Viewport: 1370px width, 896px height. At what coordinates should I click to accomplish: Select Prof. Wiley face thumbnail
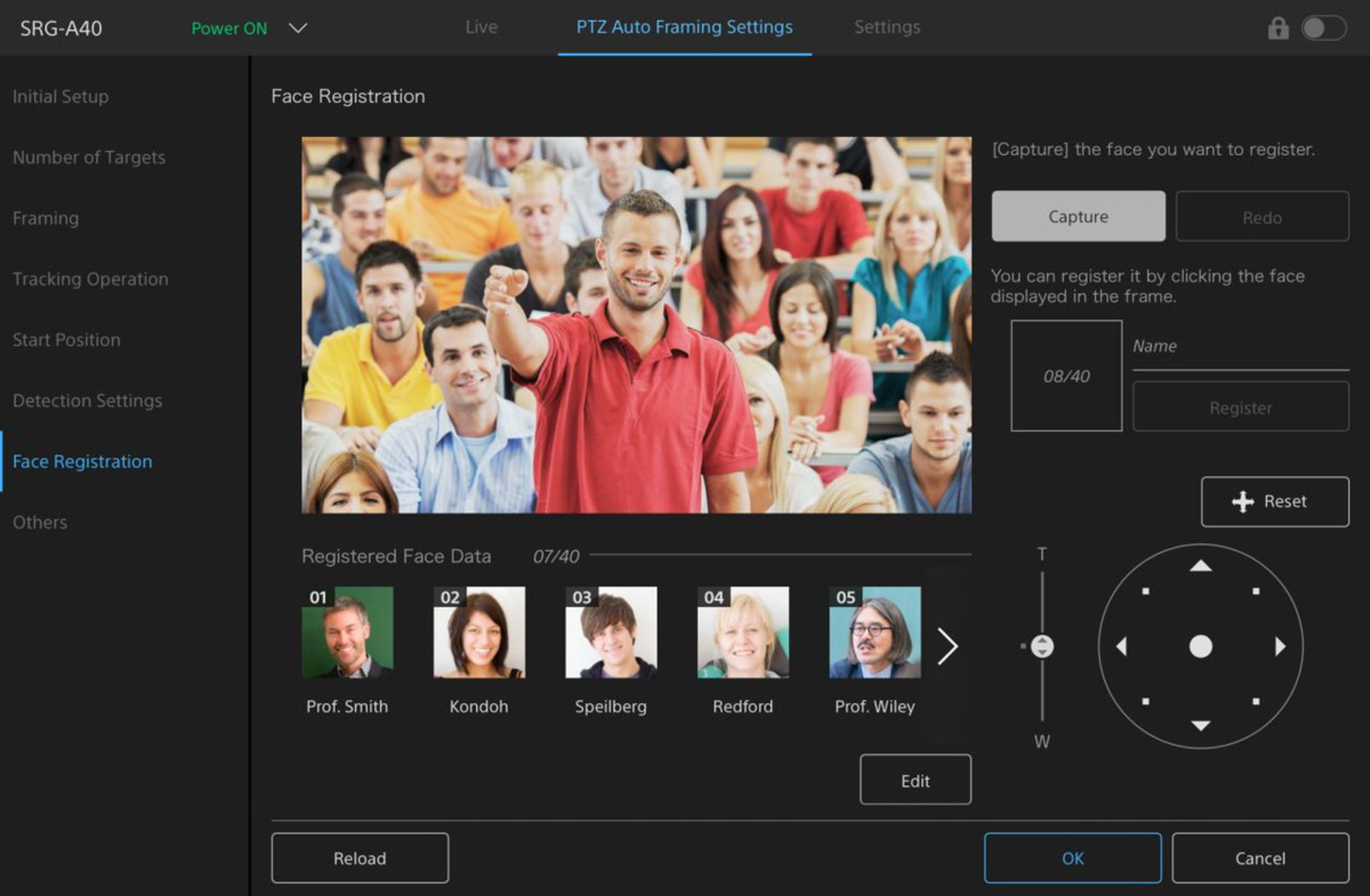coord(874,632)
